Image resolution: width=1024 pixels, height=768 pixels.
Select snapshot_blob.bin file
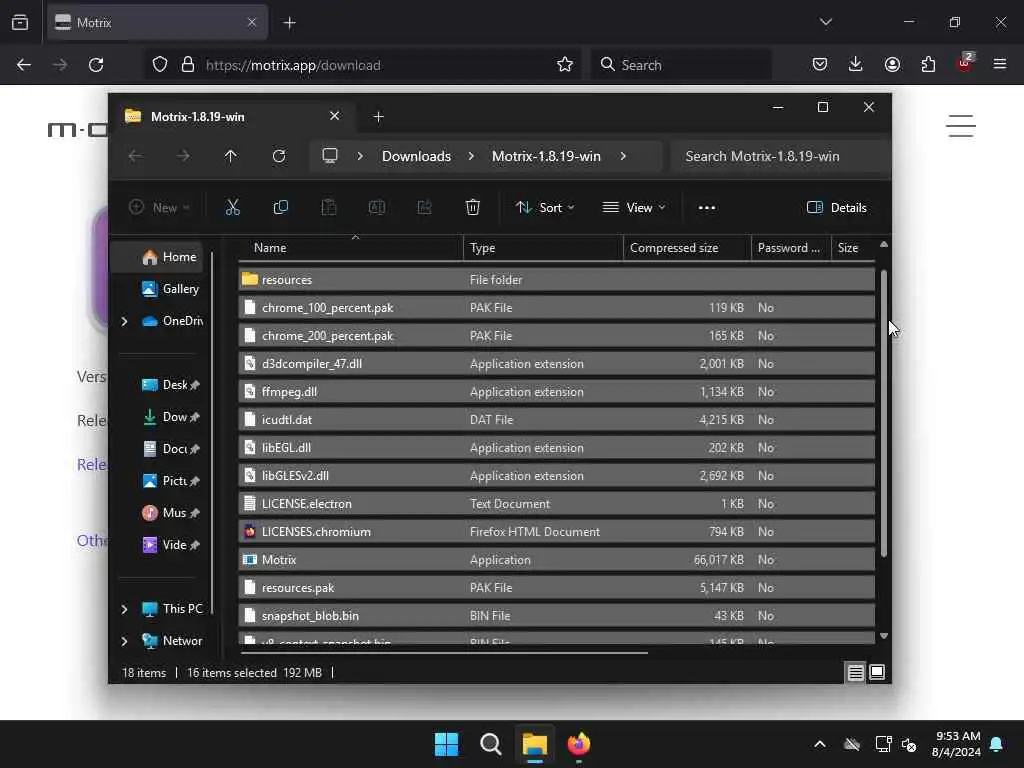556,616
